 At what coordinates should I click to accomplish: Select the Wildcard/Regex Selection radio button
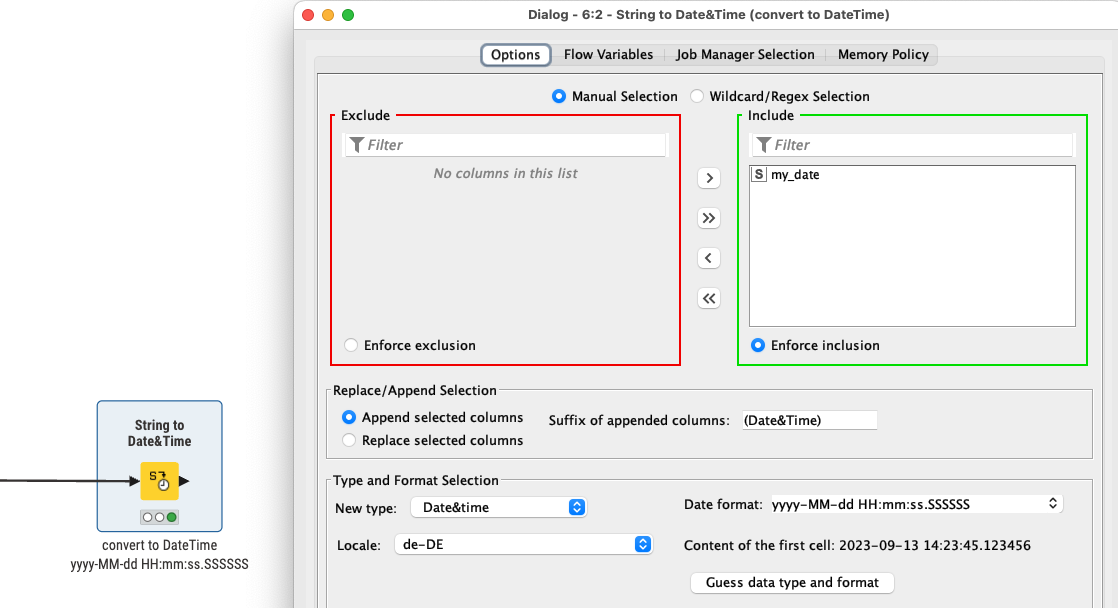coord(697,97)
